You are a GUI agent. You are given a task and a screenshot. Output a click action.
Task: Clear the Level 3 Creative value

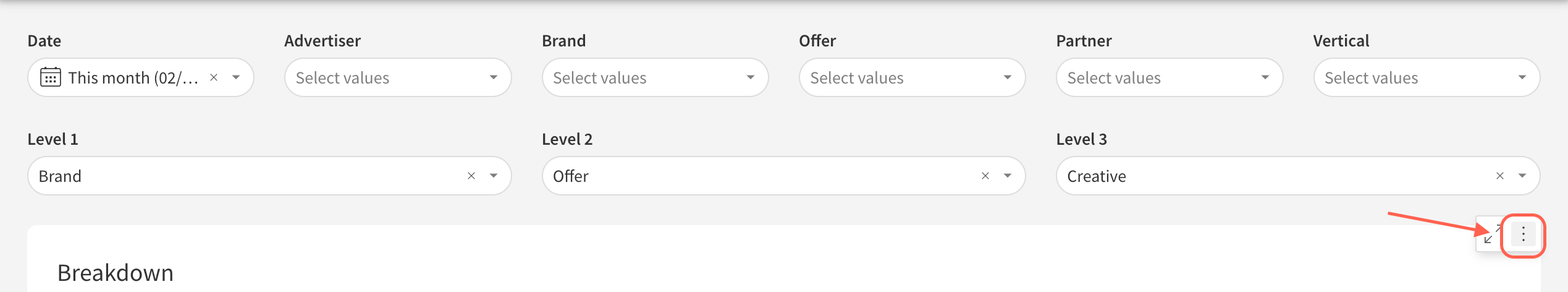[1499, 176]
